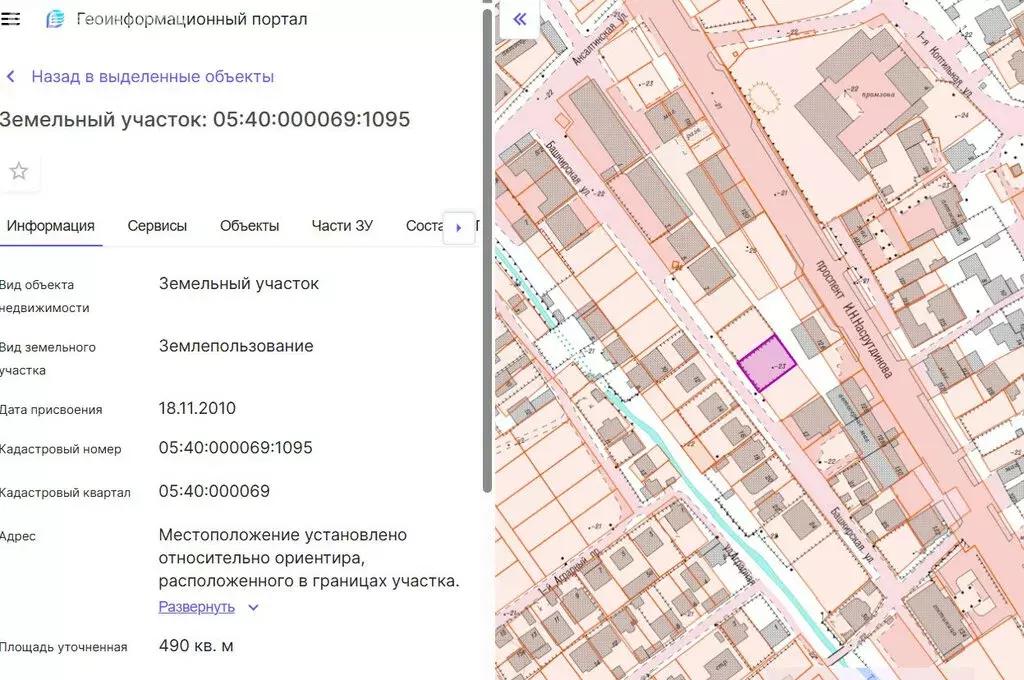
Task: Switch to the Сервисы tab
Action: click(x=156, y=226)
